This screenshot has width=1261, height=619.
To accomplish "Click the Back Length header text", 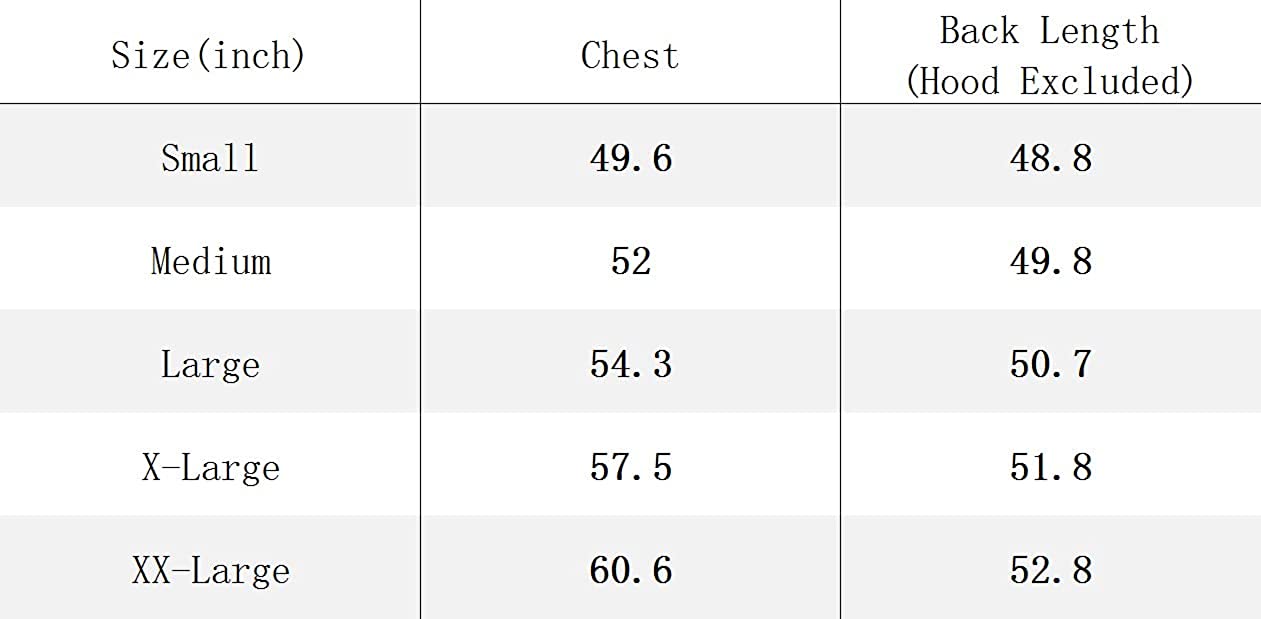I will pos(1049,31).
